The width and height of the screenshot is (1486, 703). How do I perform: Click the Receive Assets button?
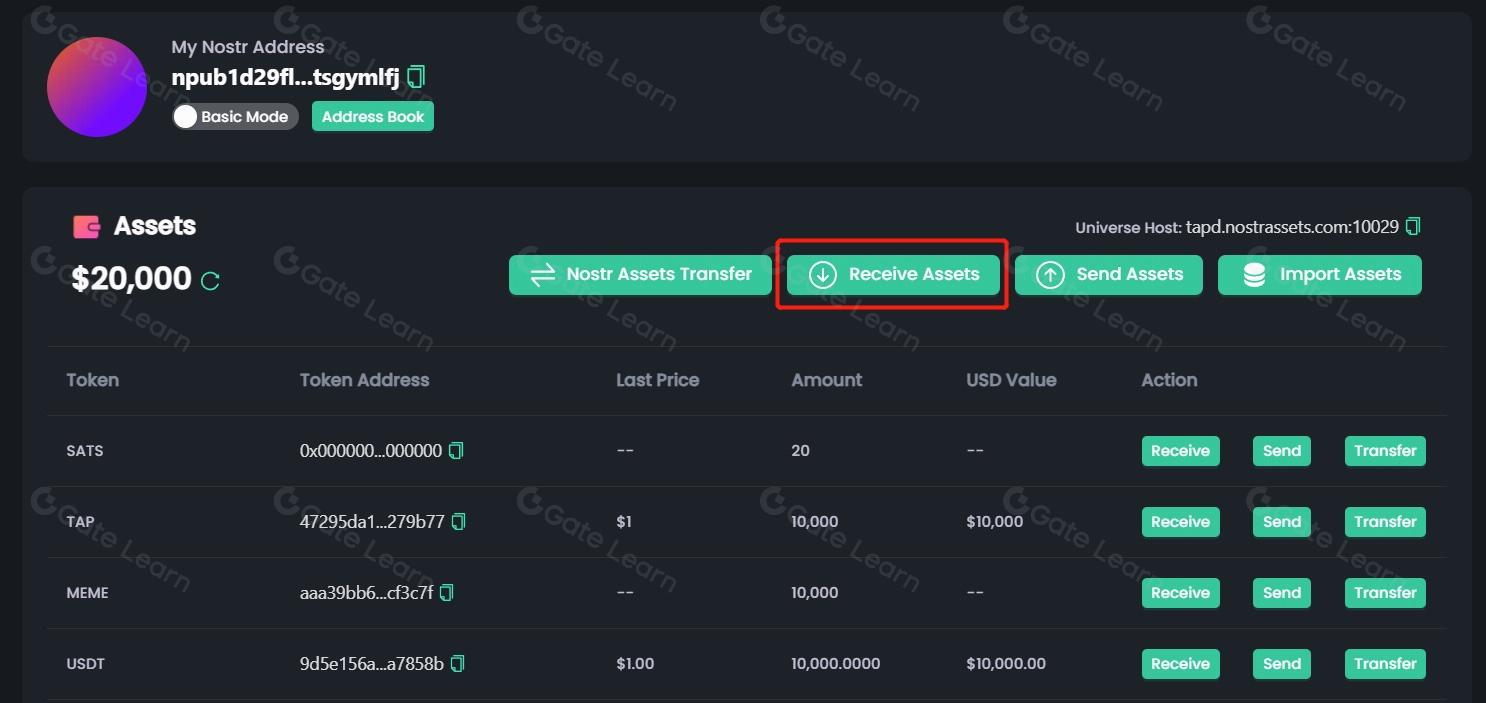(893, 275)
